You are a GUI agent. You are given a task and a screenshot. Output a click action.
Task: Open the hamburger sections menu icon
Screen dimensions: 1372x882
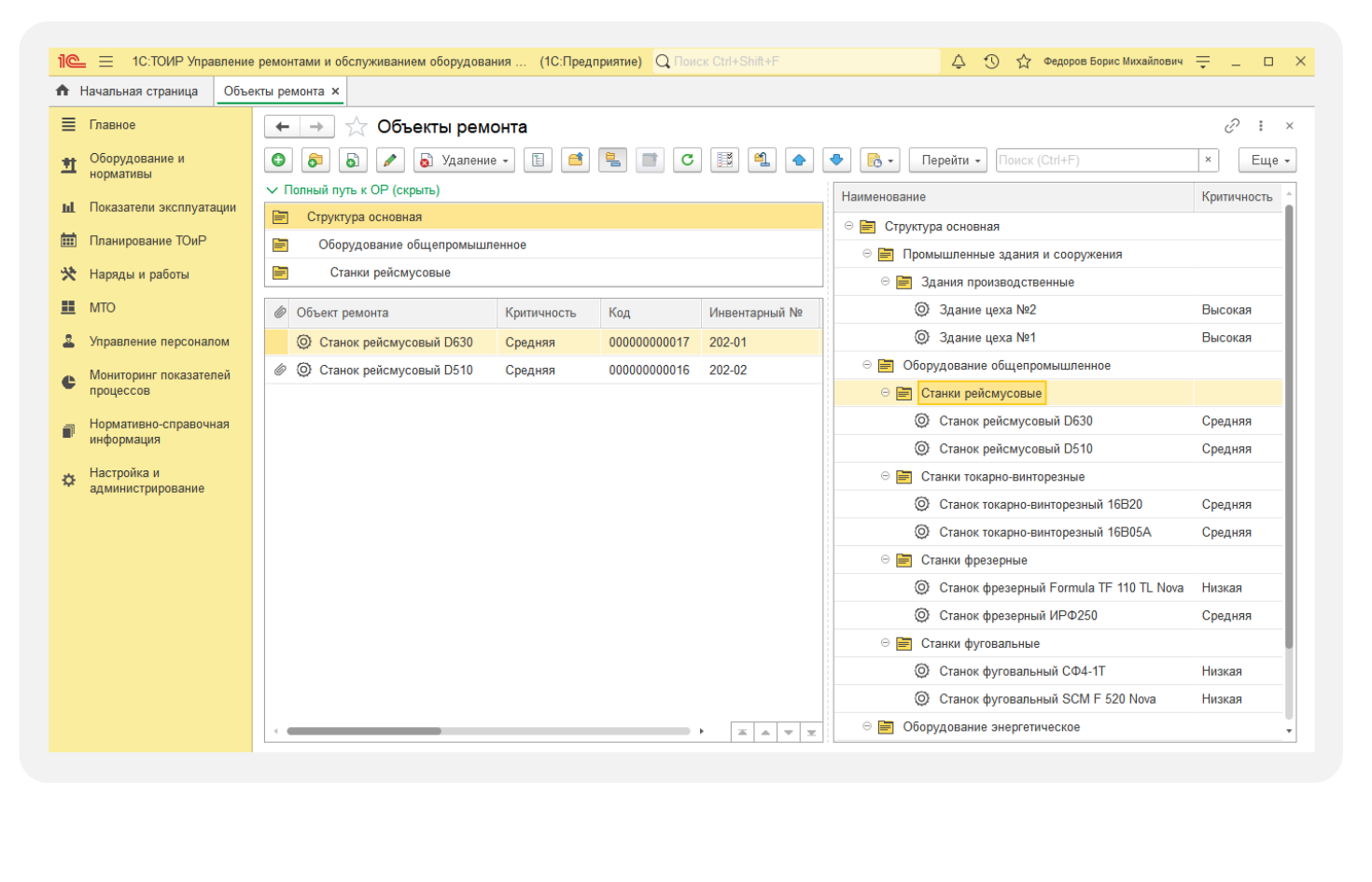[x=106, y=62]
